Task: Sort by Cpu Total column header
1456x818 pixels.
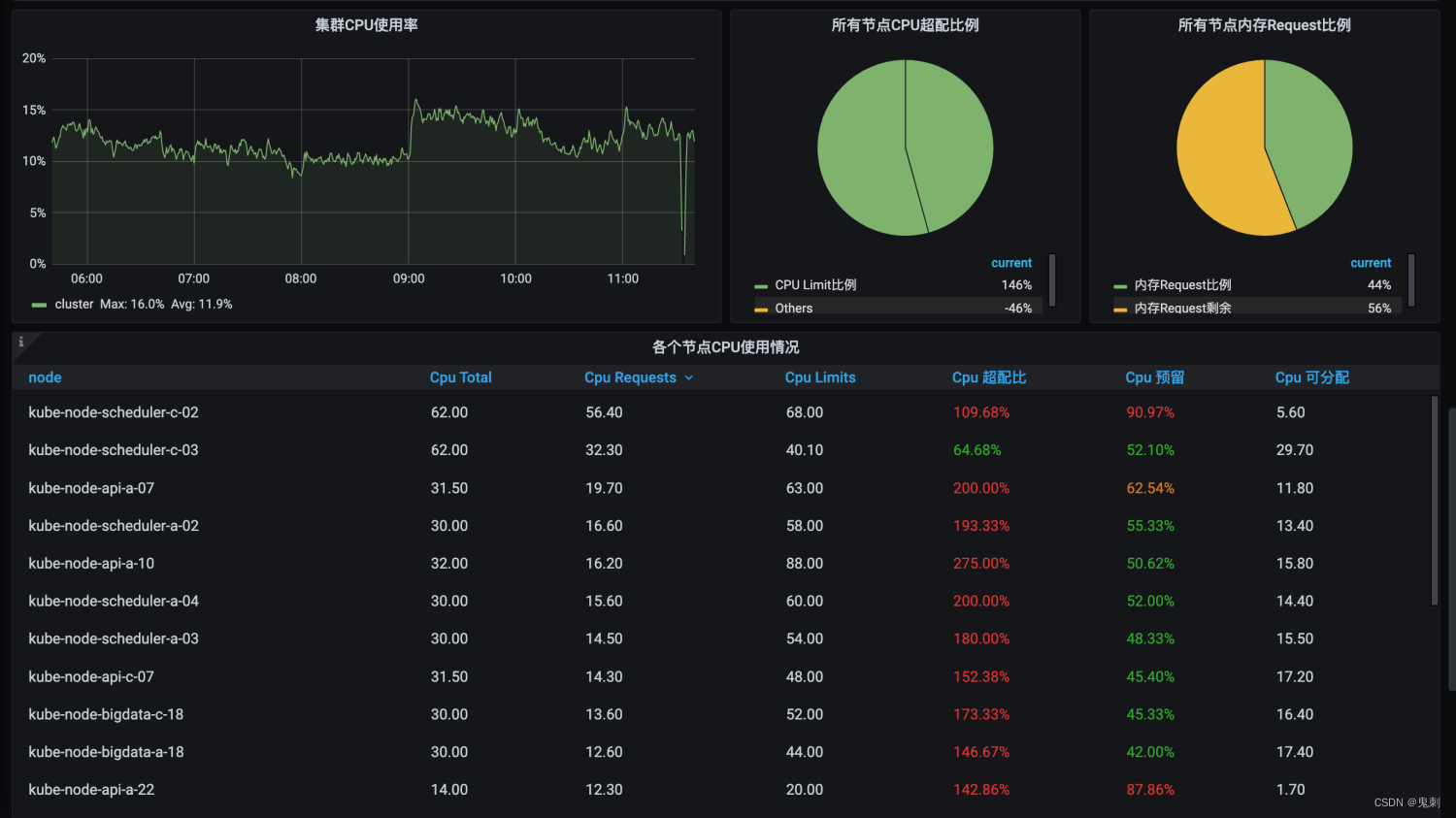Action: pos(460,377)
